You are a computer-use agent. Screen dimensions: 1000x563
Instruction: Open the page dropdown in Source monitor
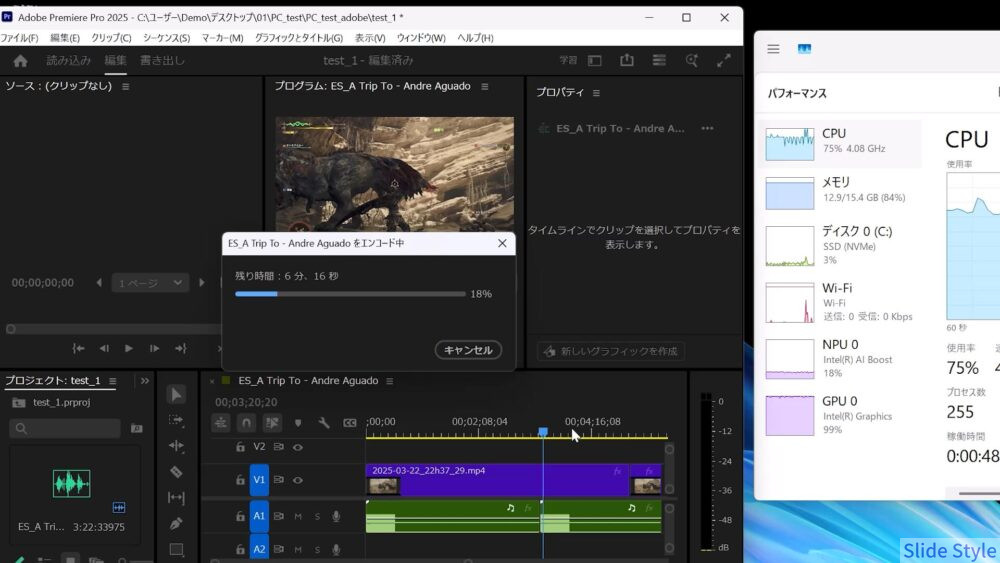(150, 283)
